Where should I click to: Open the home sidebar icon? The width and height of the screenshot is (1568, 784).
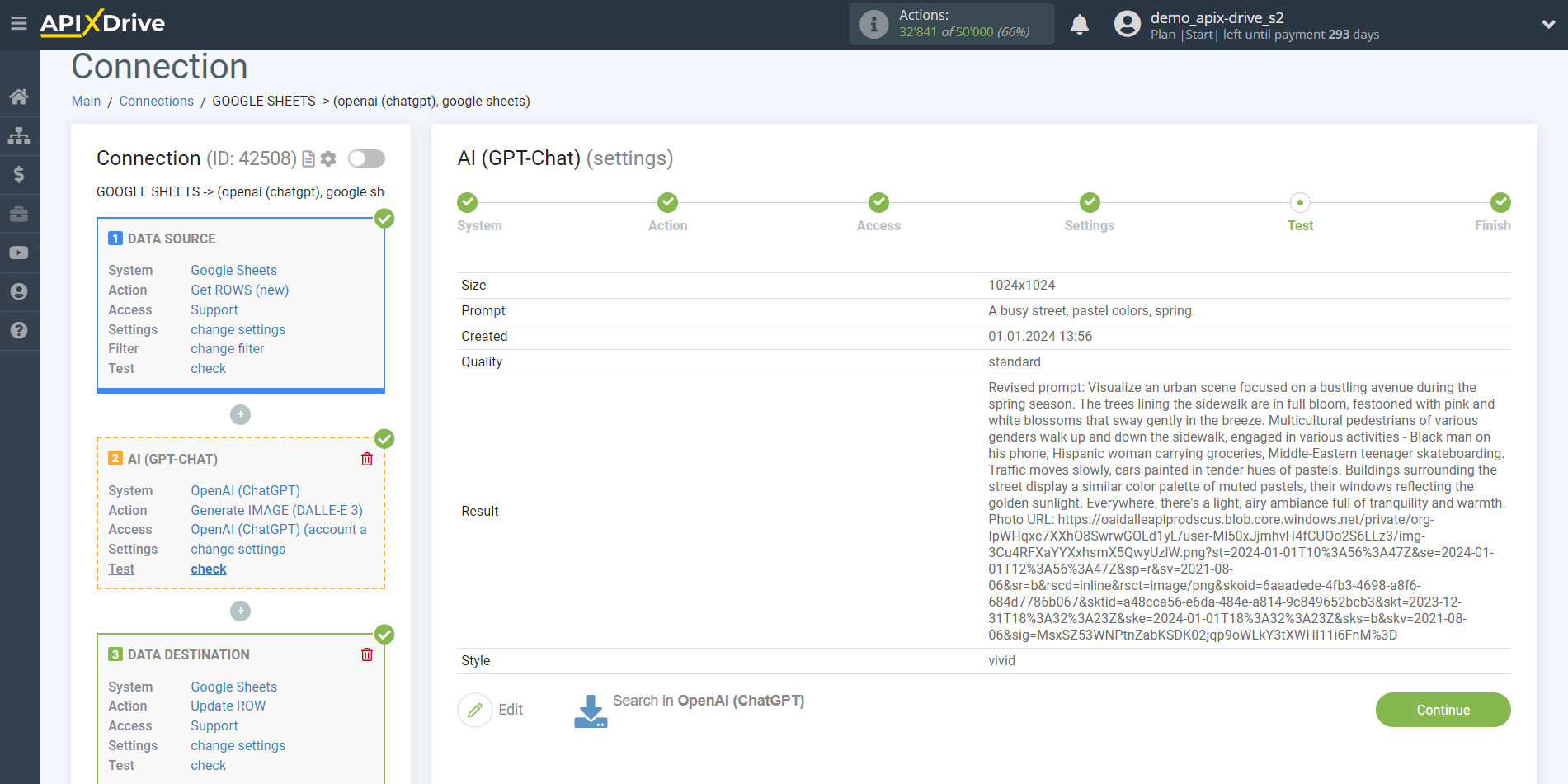pyautogui.click(x=19, y=97)
